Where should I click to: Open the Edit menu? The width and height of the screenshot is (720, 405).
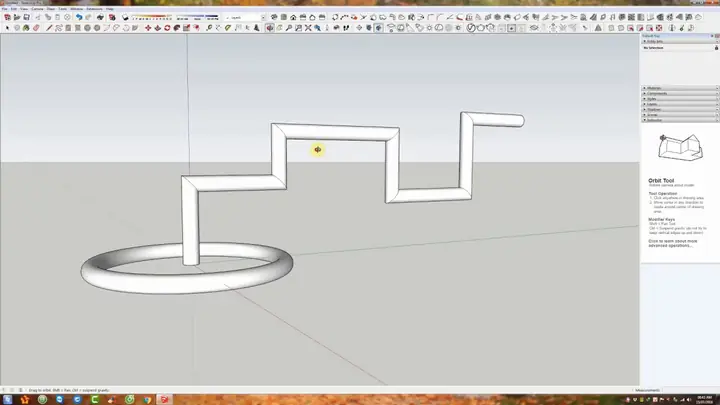tap(14, 9)
